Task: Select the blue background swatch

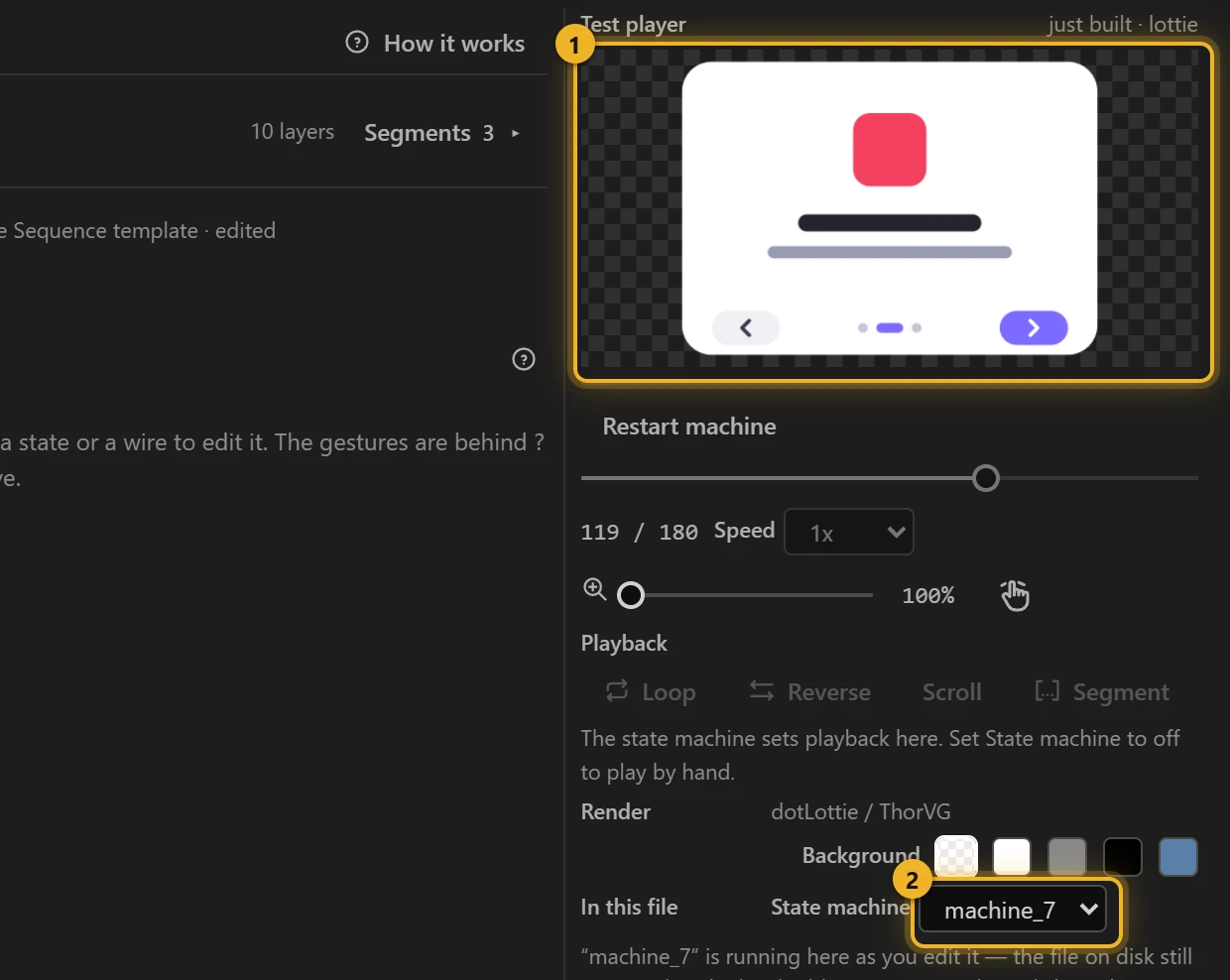Action: click(x=1178, y=857)
